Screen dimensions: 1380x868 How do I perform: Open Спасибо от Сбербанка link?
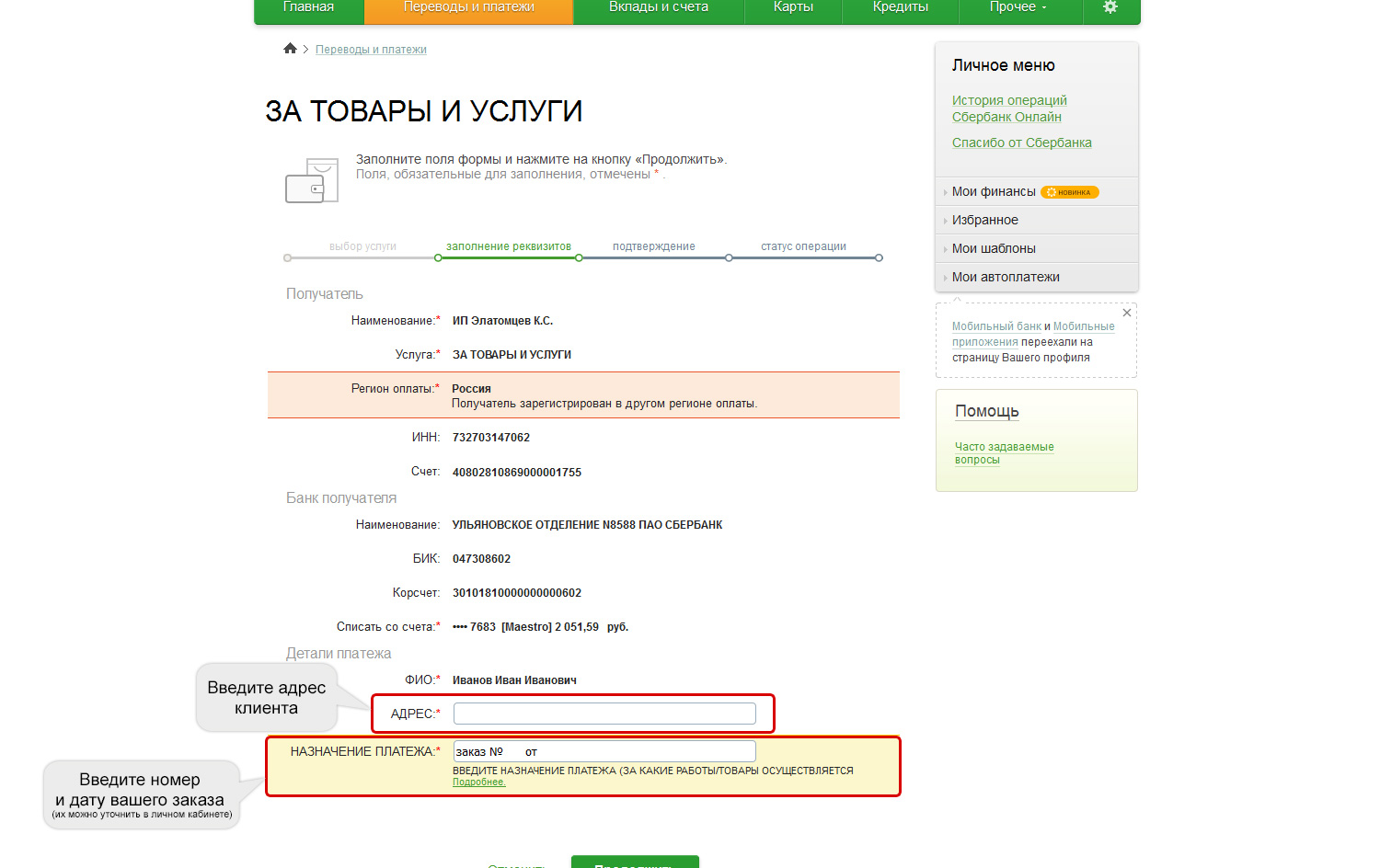tap(1022, 143)
